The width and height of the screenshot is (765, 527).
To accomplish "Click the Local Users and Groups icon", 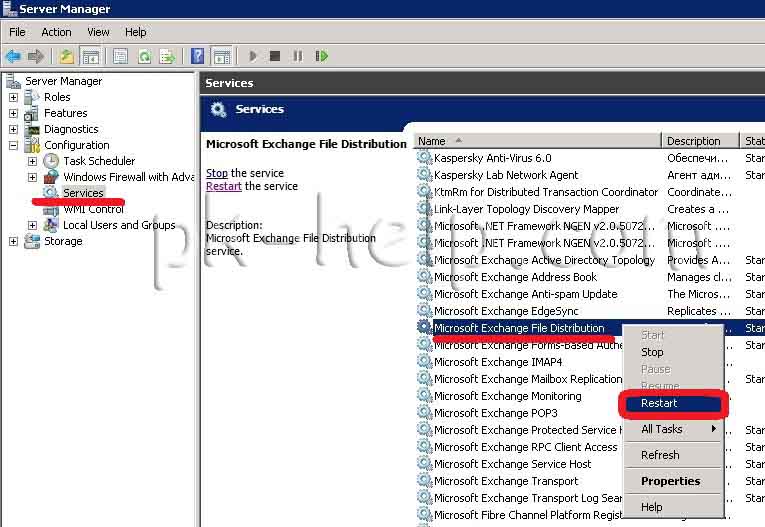I will [51, 225].
